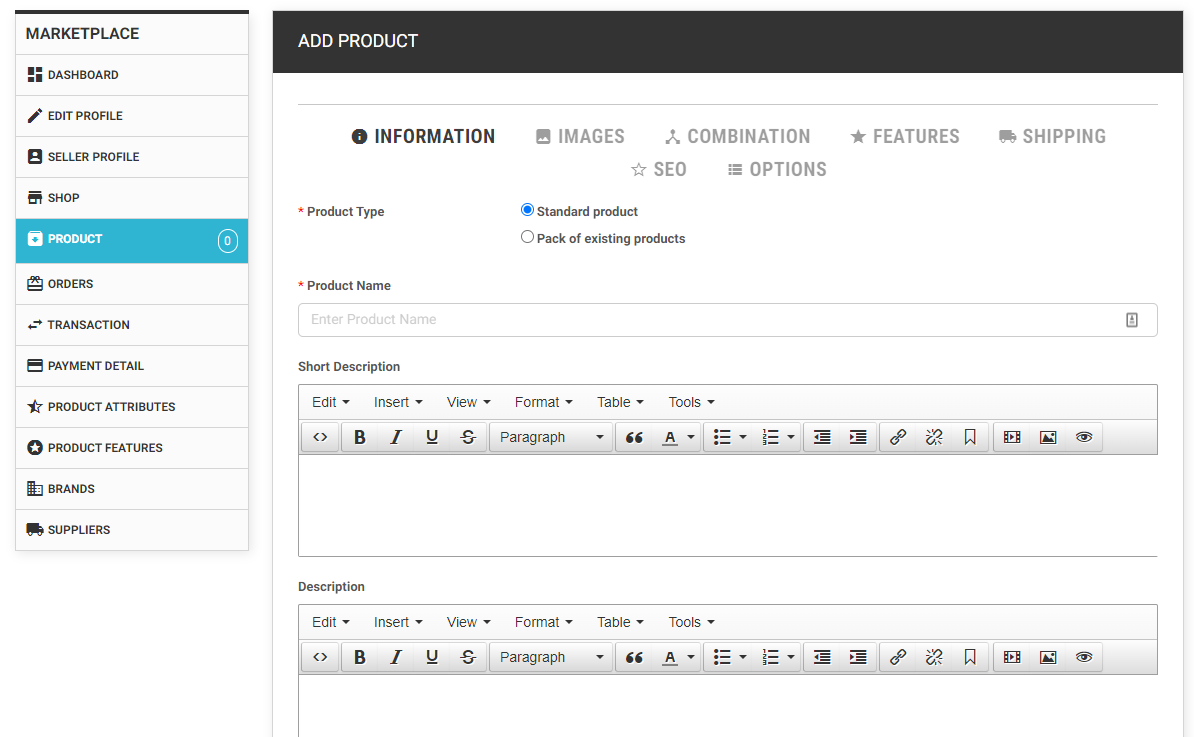The height and width of the screenshot is (737, 1194).
Task: Switch to the Combination tab
Action: click(737, 136)
